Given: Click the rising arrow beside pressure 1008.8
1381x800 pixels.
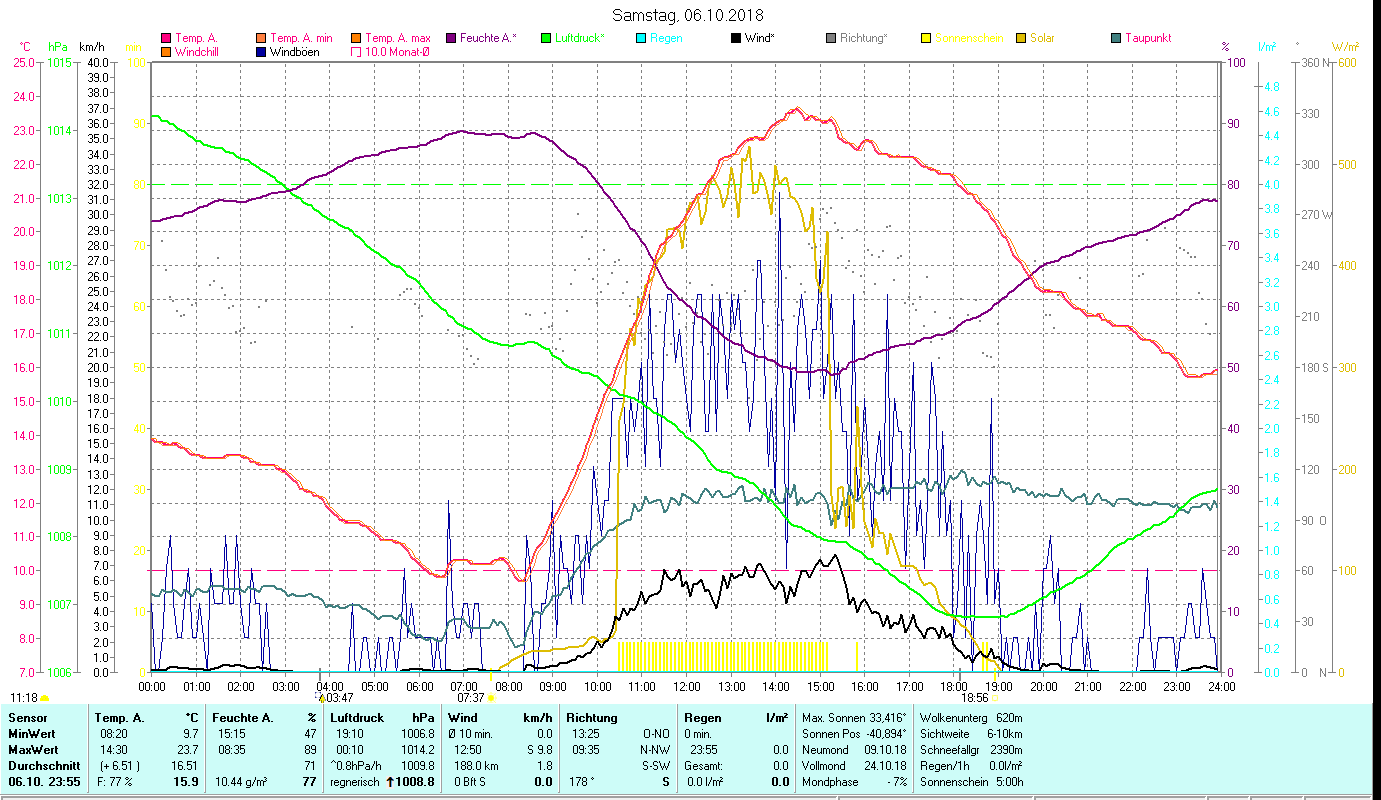Looking at the screenshot, I should [x=390, y=782].
